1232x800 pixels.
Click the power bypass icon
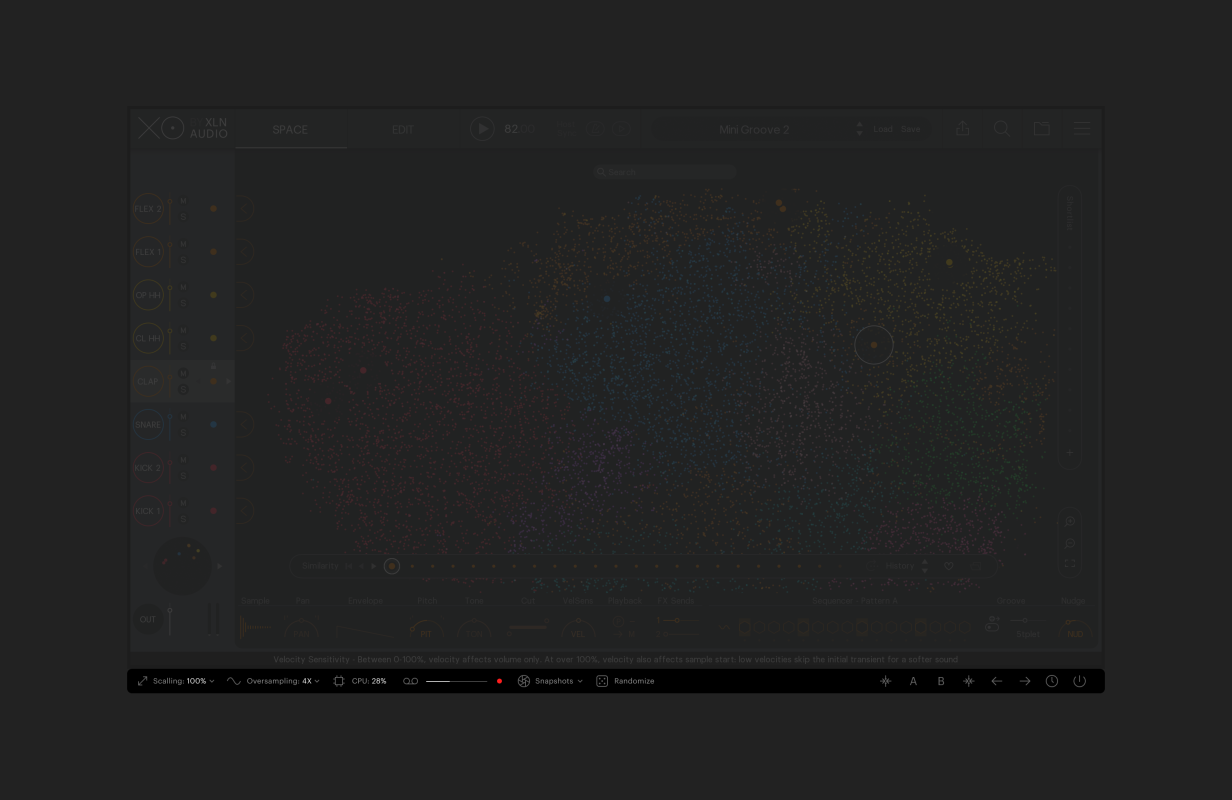point(1079,681)
